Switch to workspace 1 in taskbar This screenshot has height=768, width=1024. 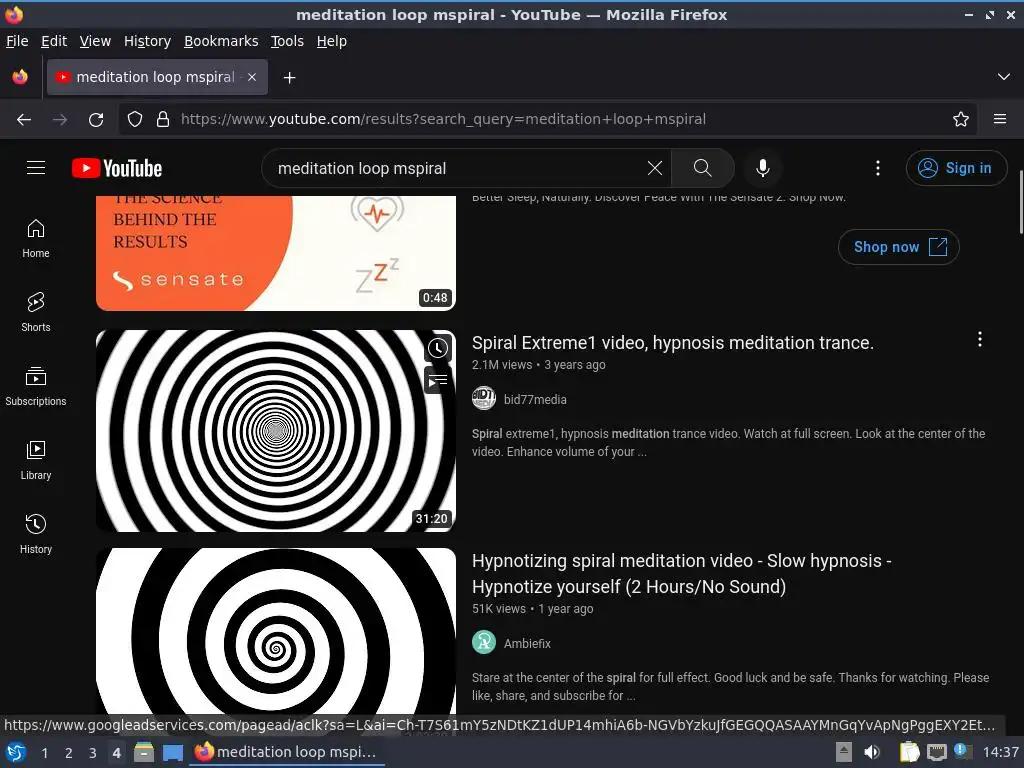tap(44, 752)
